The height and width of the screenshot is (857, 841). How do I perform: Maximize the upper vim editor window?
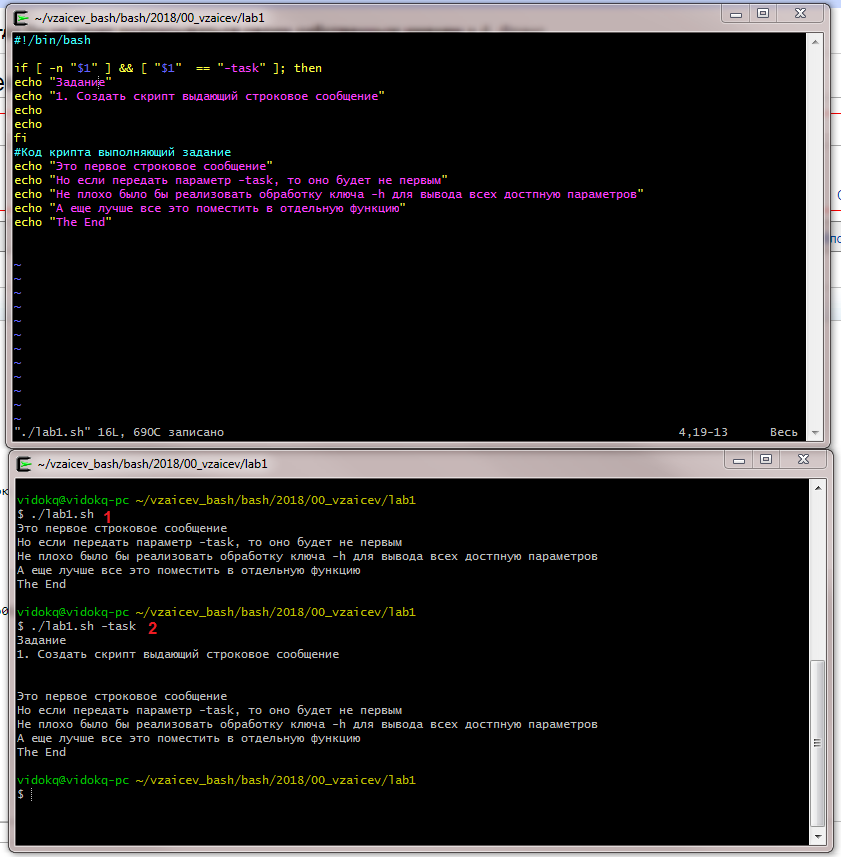763,14
